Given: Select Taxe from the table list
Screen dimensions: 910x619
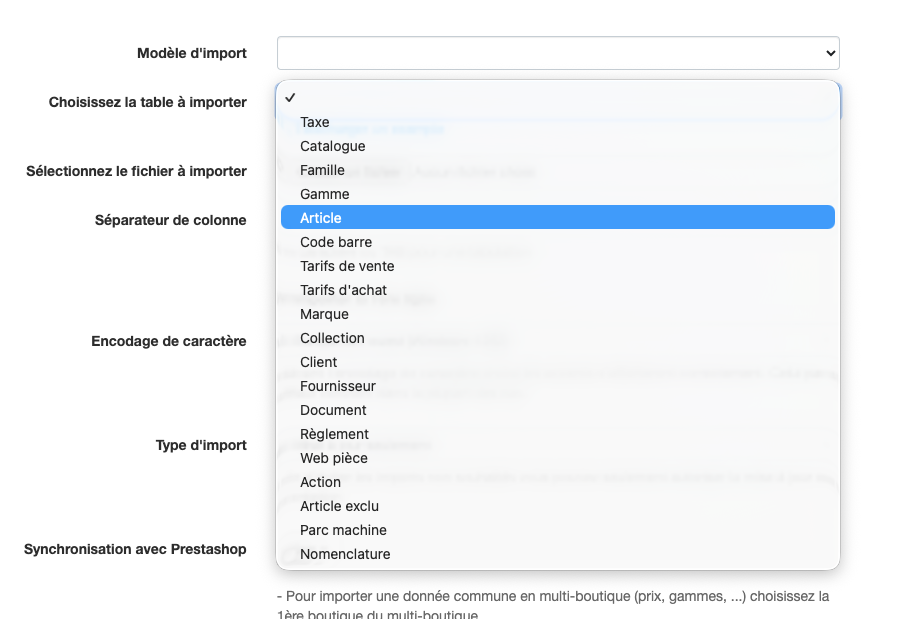Looking at the screenshot, I should point(315,122).
